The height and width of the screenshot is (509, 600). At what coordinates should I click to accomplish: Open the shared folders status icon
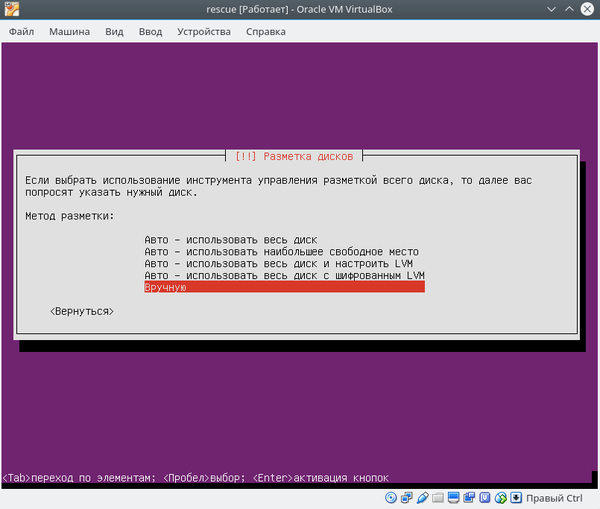tap(438, 498)
